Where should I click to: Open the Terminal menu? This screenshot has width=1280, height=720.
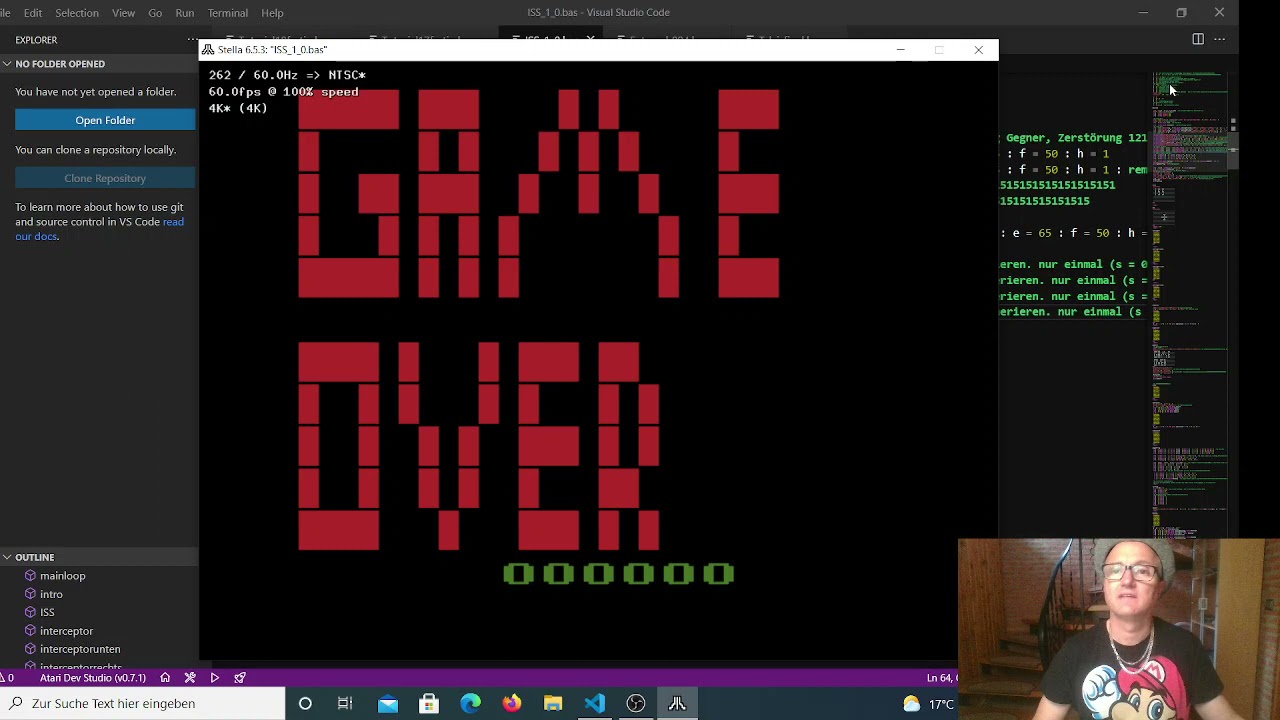228,13
